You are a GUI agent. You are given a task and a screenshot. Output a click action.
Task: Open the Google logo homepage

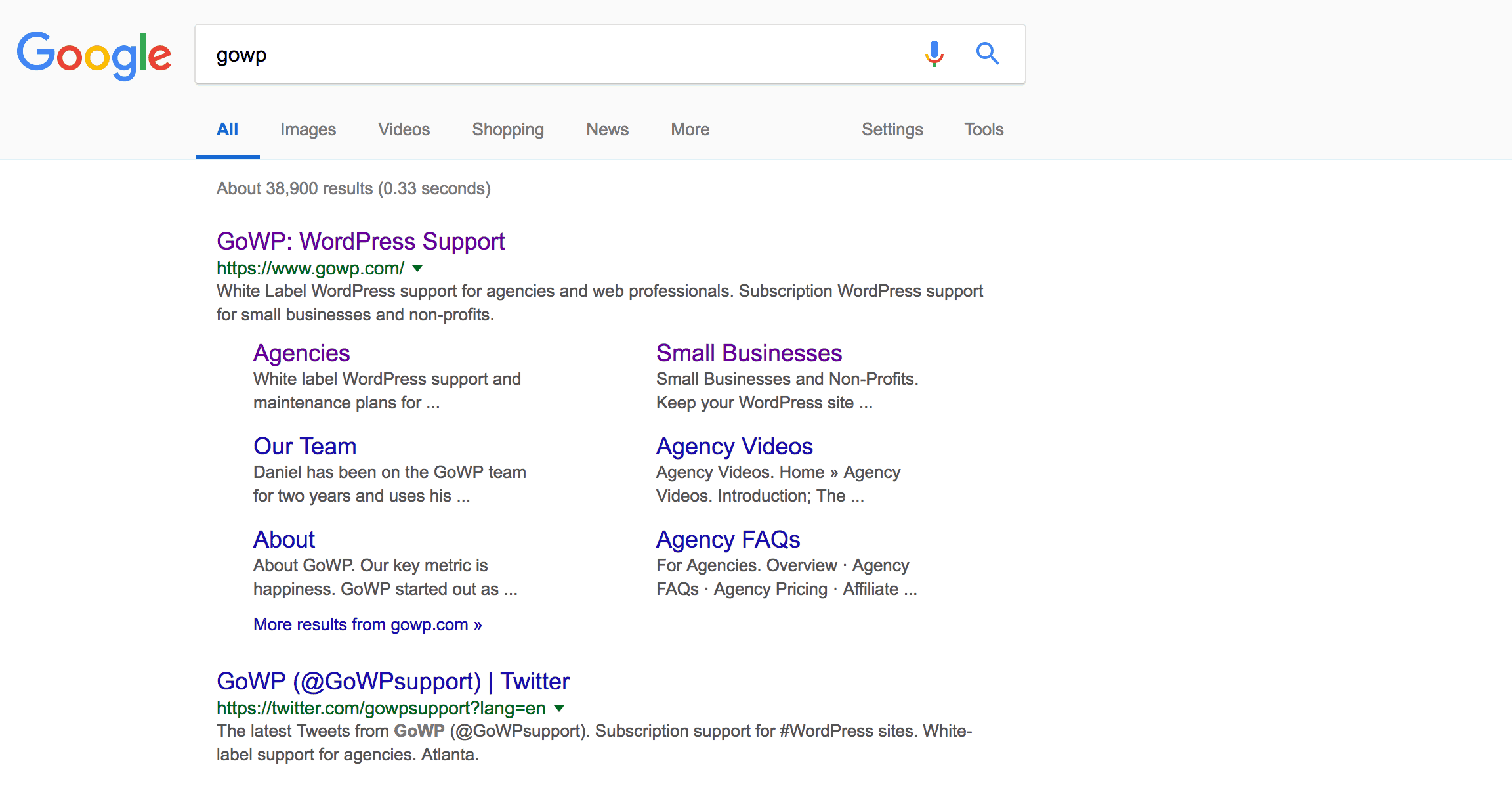94,55
